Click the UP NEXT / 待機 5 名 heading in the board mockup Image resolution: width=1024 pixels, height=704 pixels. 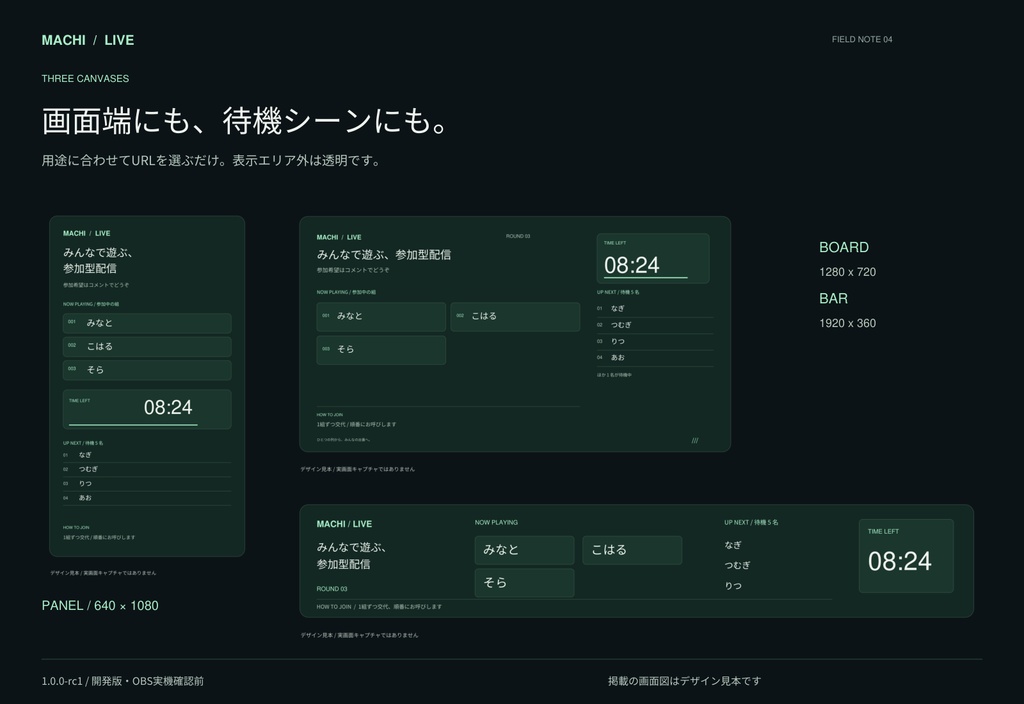pos(618,293)
